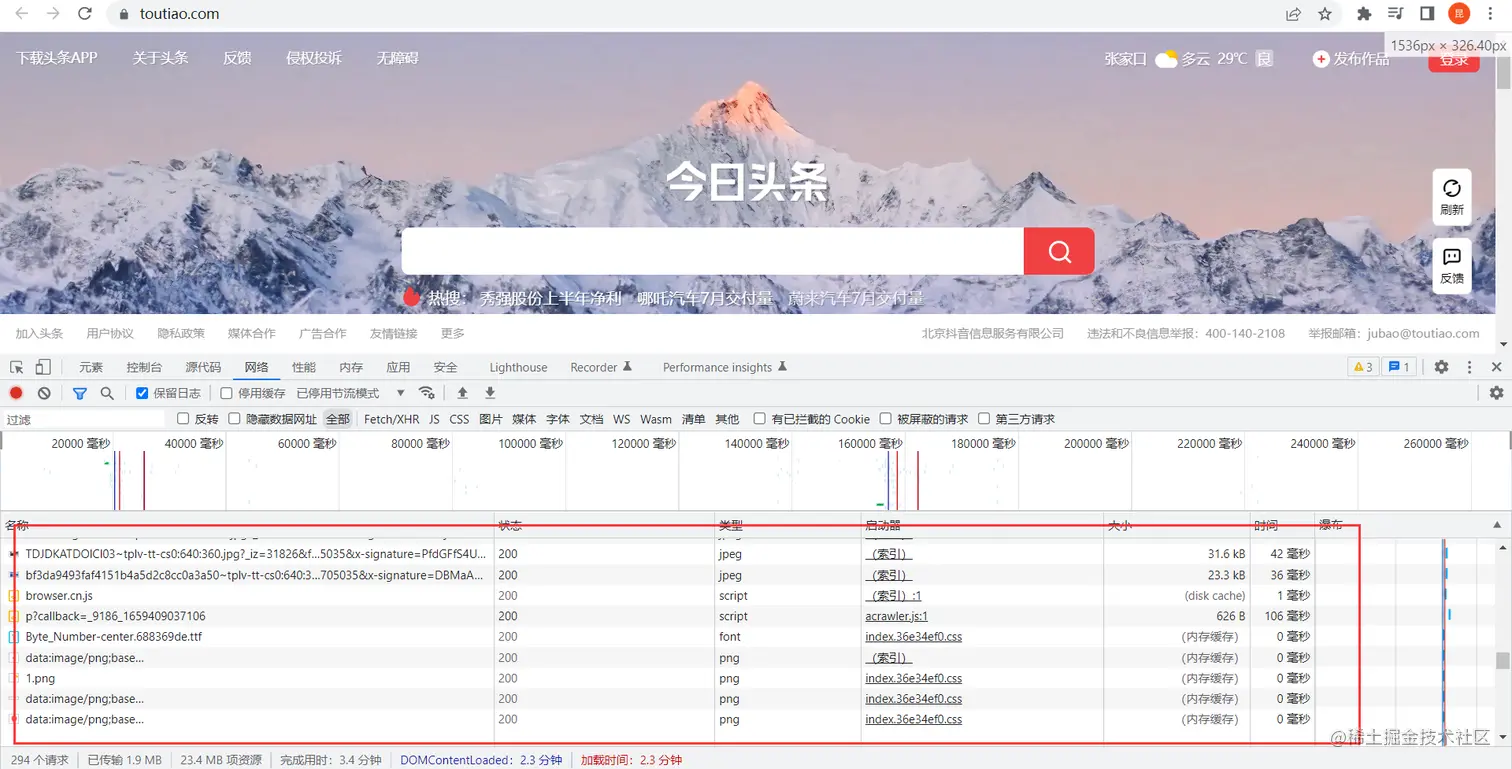1512x769 pixels.
Task: Filter requests by JS type
Action: [434, 419]
